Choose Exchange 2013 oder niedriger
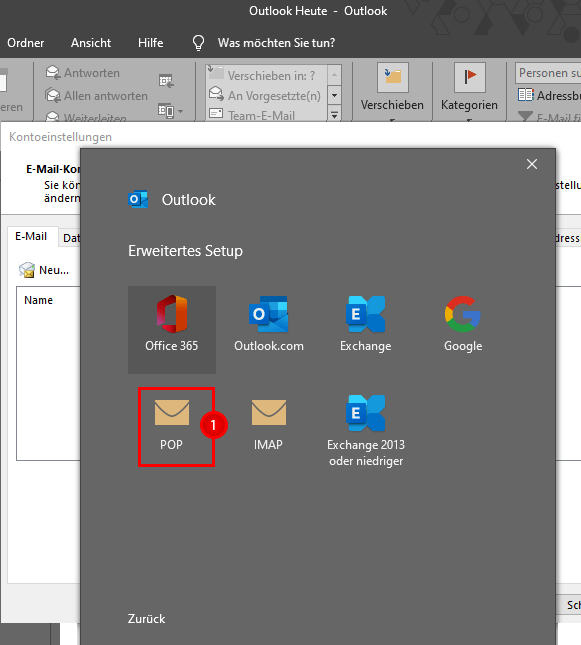This screenshot has width=581, height=645. [366, 430]
